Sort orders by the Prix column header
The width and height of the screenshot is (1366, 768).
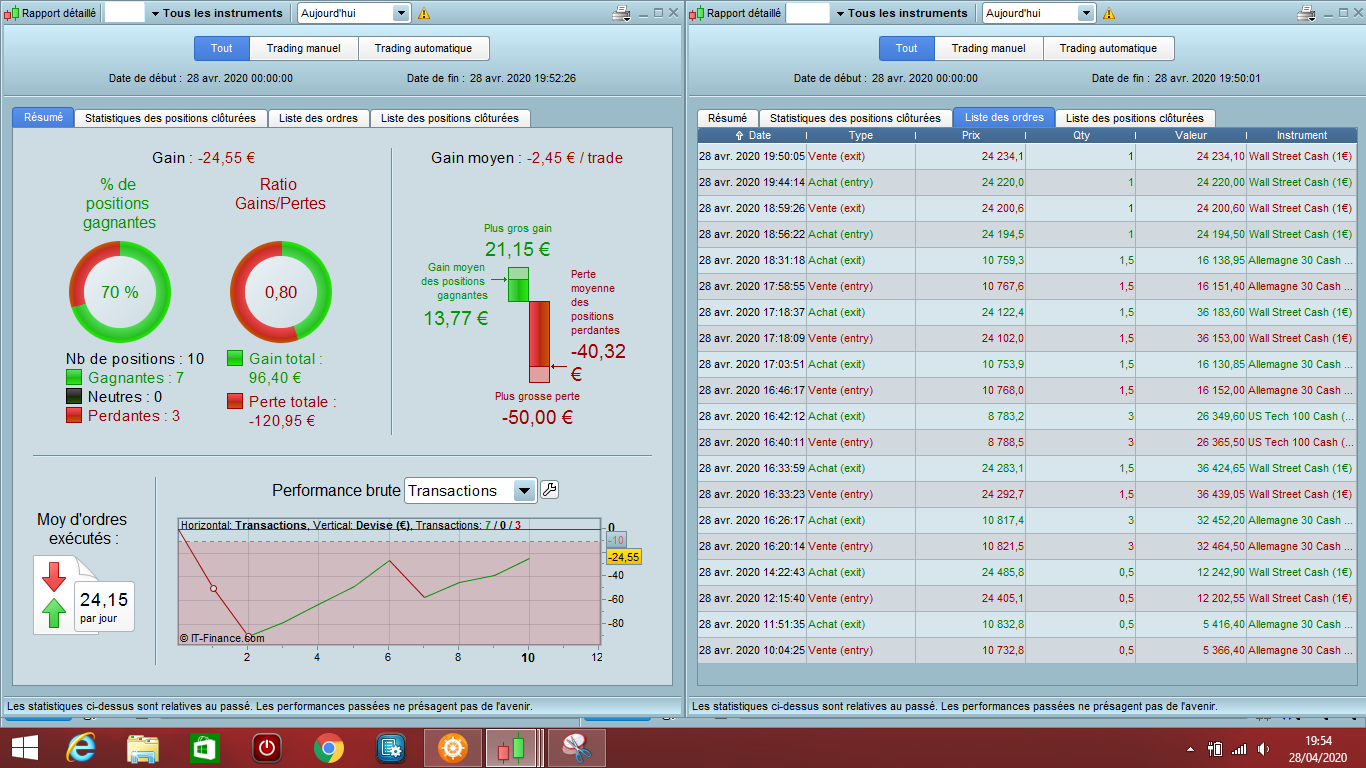point(971,135)
